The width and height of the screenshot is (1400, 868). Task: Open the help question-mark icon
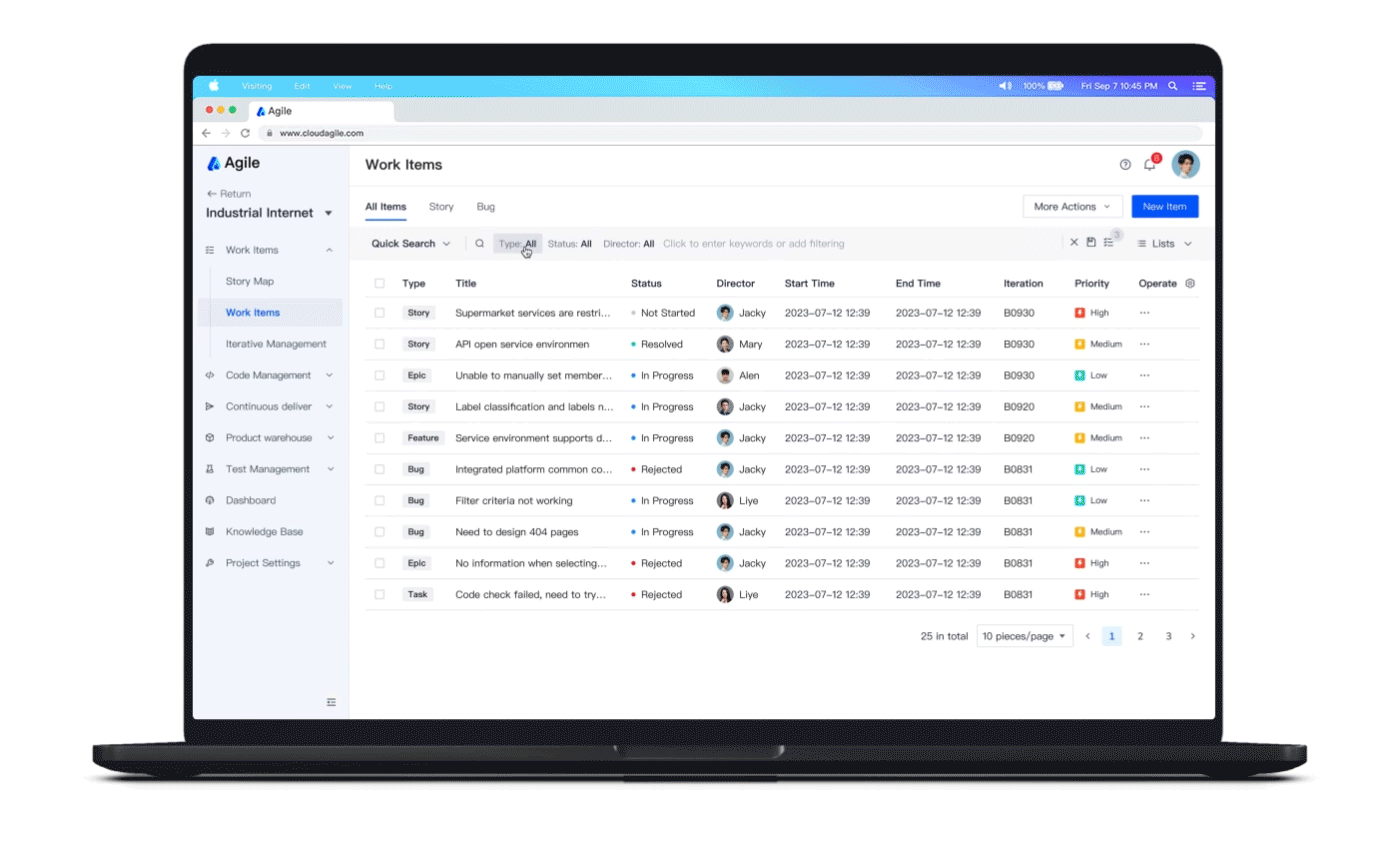click(1125, 165)
